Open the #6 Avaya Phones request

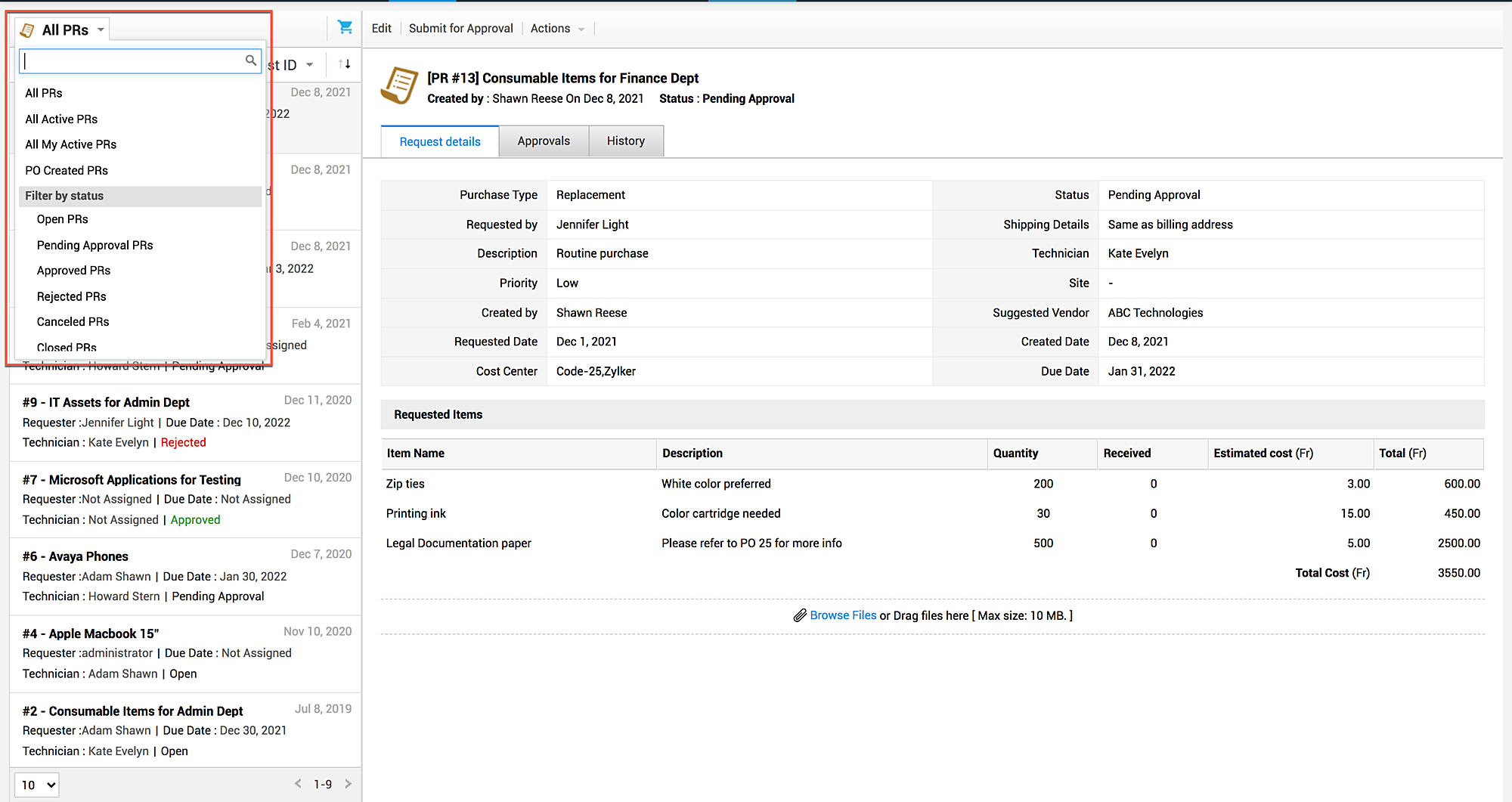point(88,556)
